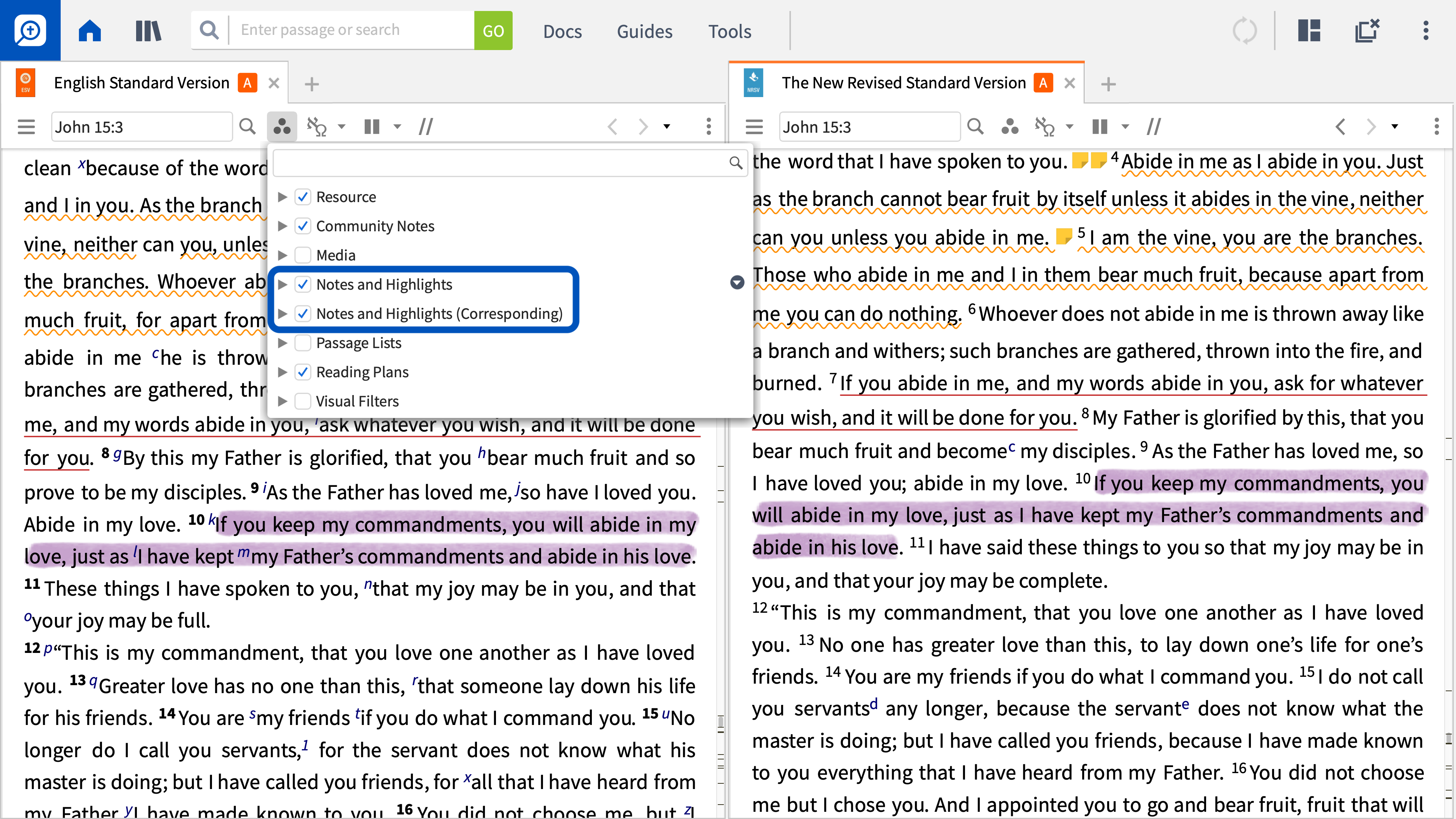Viewport: 1456px width, 819px height.
Task: Expand the Media group
Action: [282, 256]
